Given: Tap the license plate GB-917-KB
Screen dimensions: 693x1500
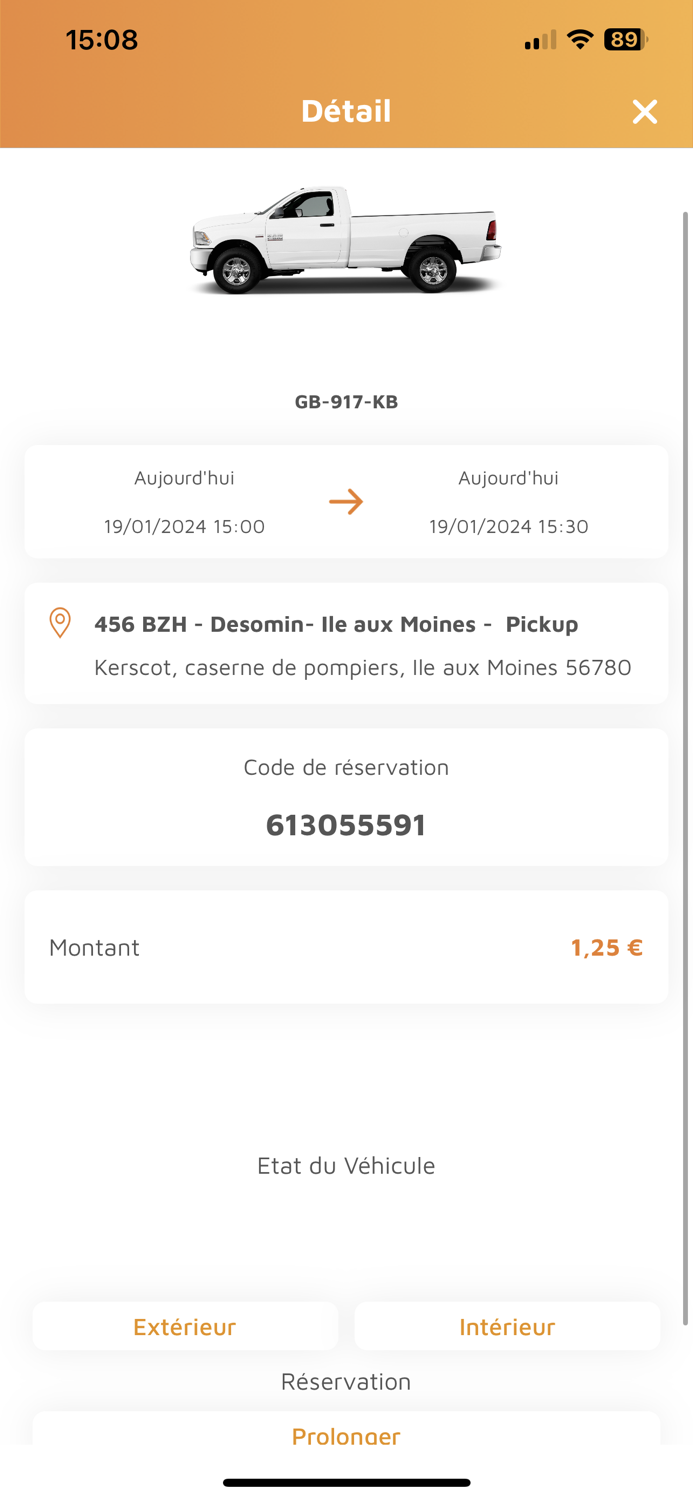Looking at the screenshot, I should pos(346,401).
